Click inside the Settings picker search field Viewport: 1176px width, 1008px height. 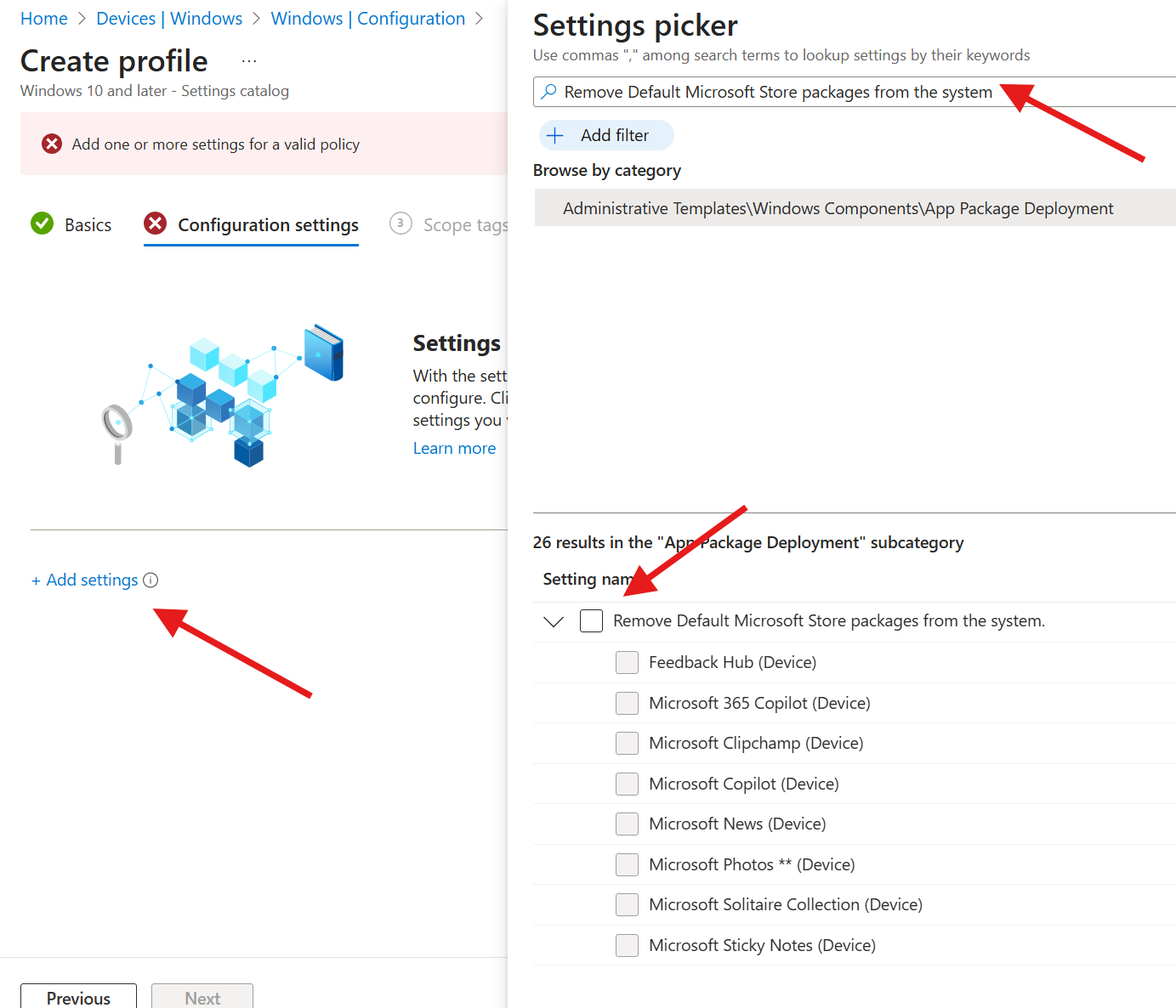point(765,92)
